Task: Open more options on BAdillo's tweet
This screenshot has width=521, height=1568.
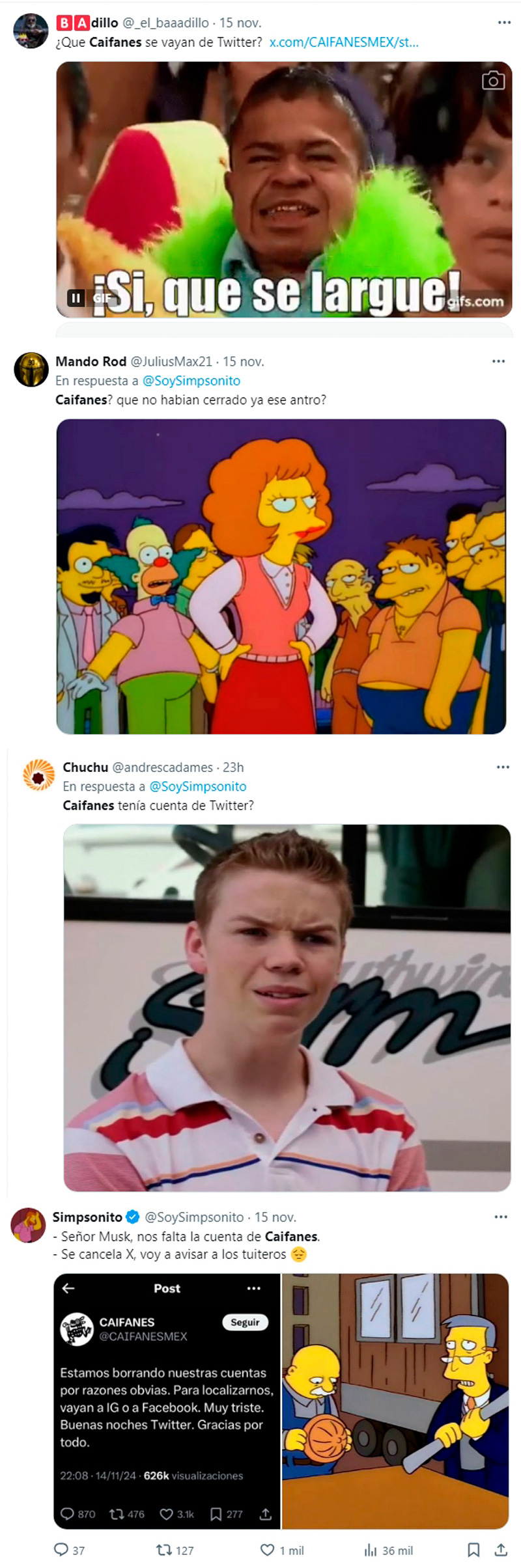Action: tap(504, 22)
